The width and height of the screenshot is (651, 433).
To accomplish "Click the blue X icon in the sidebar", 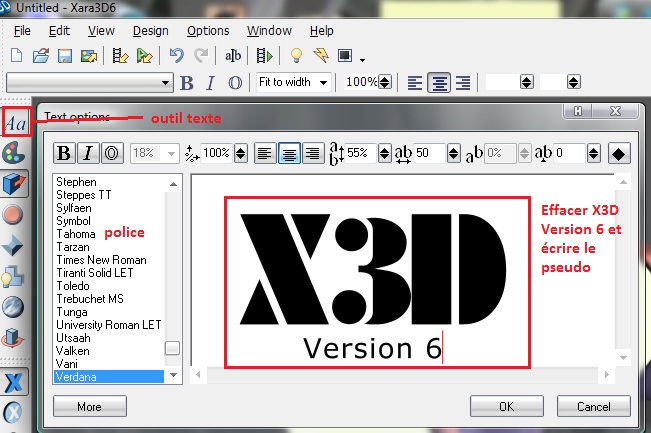I will coord(14,382).
